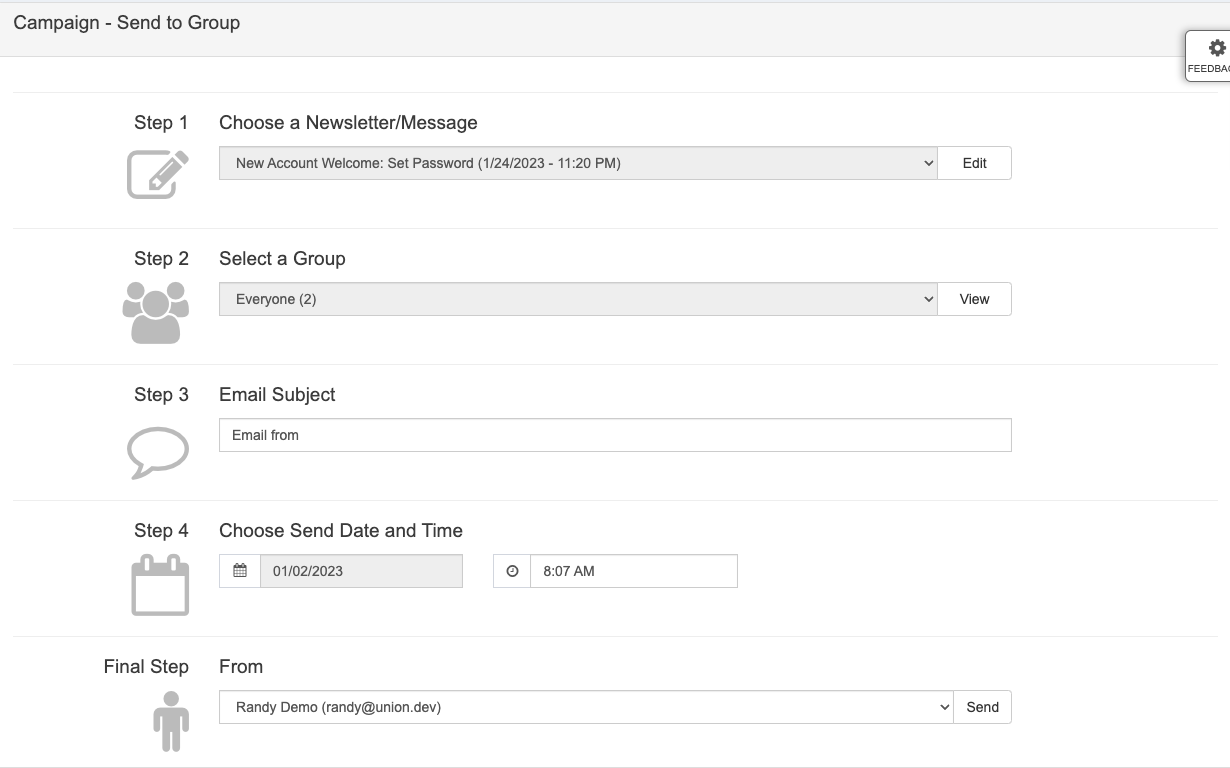This screenshot has width=1230, height=768.
Task: Click the 'Choose a Newsletter/Message' heading
Action: (x=348, y=122)
